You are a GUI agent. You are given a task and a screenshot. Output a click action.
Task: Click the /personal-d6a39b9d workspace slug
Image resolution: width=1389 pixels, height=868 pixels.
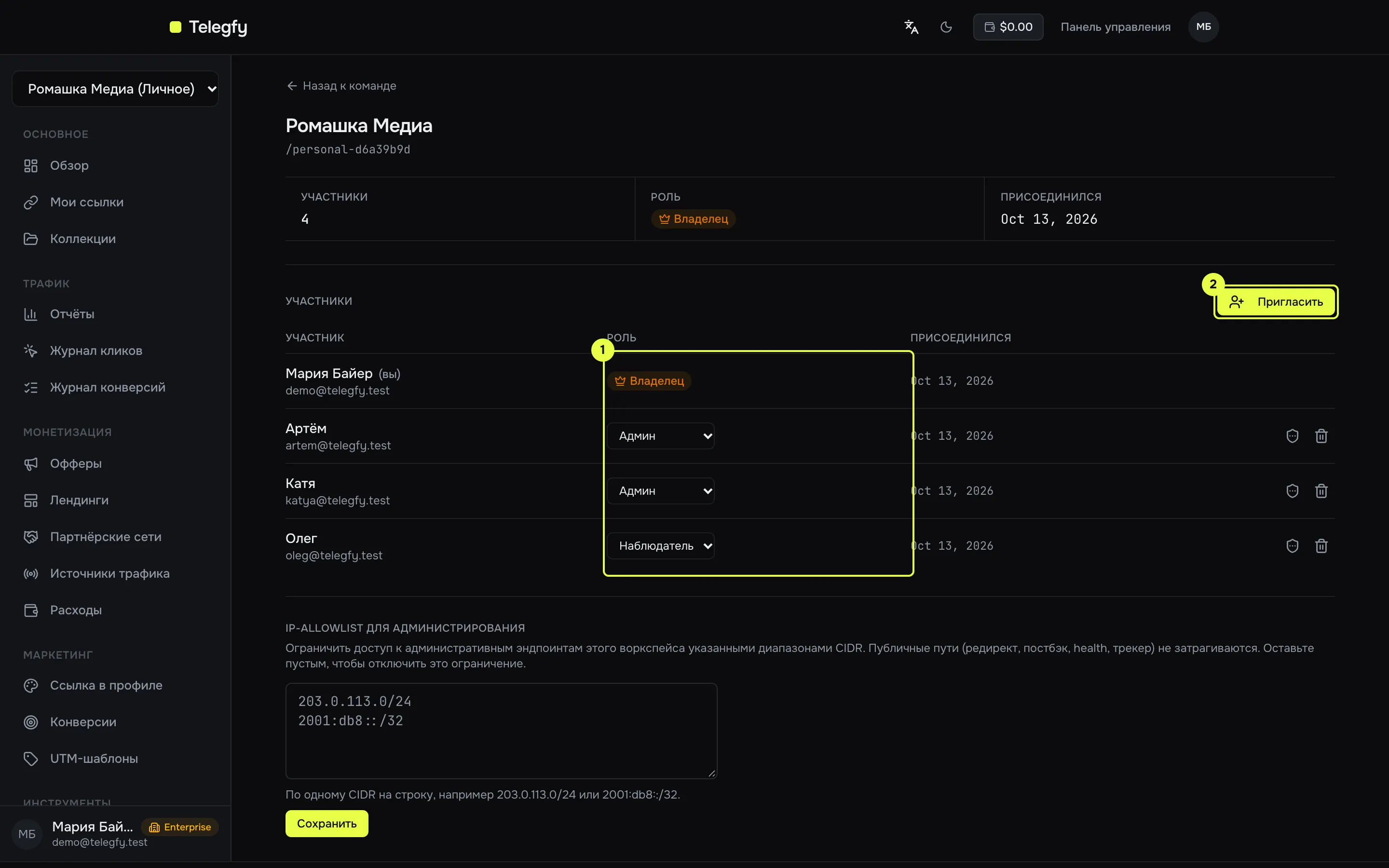pos(348,149)
